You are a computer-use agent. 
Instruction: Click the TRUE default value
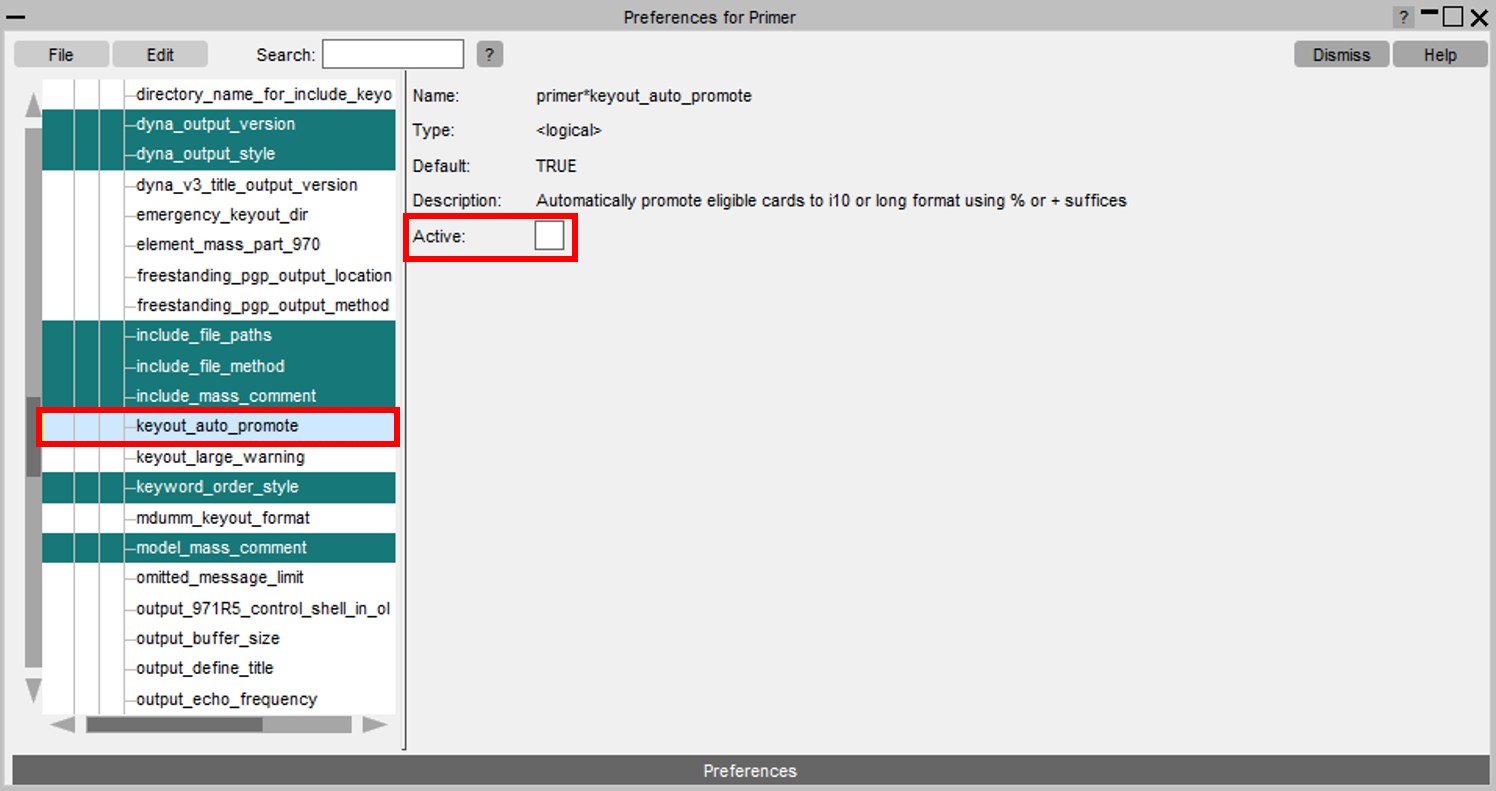click(x=556, y=166)
